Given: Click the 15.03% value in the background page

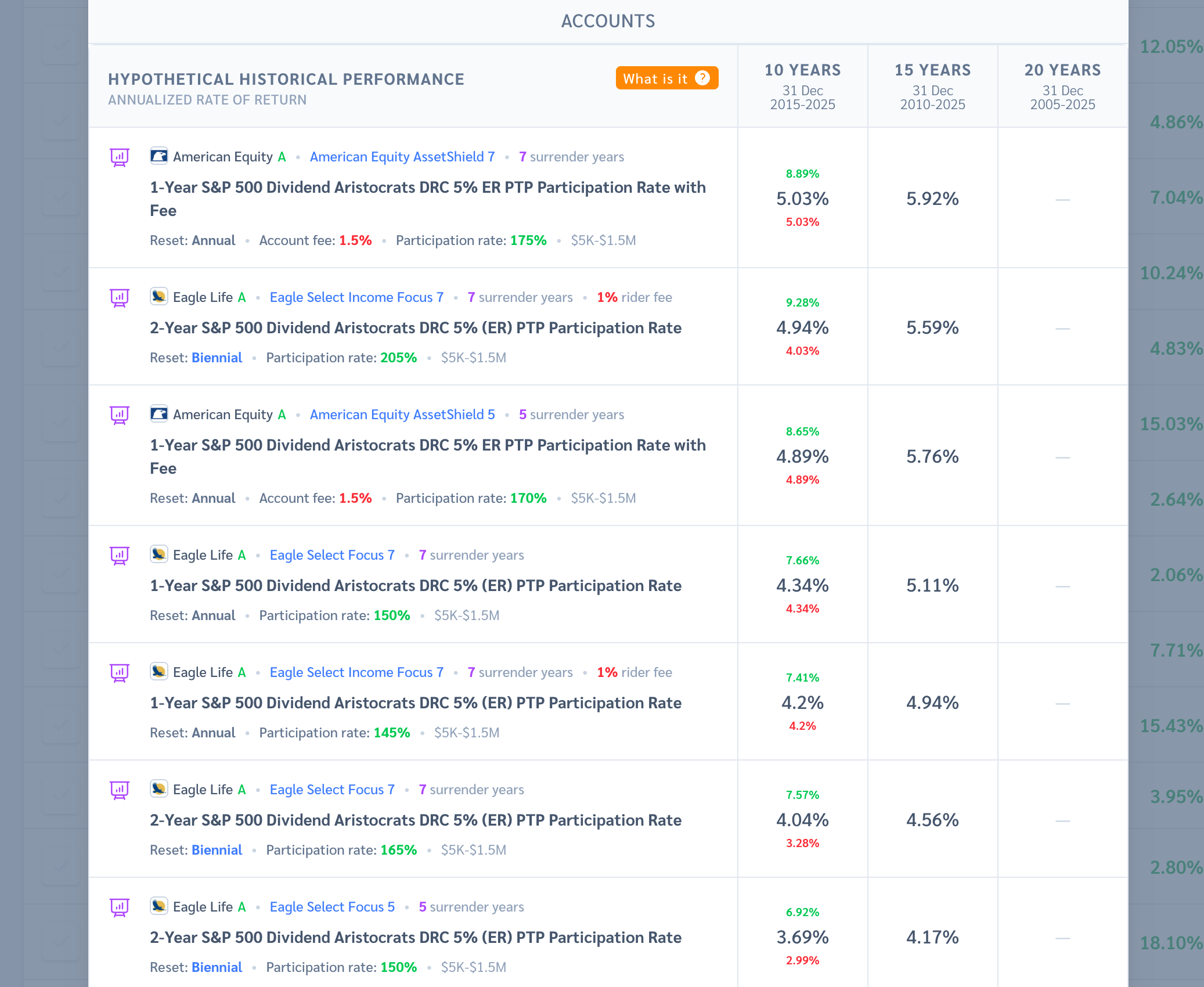Looking at the screenshot, I should [1171, 424].
